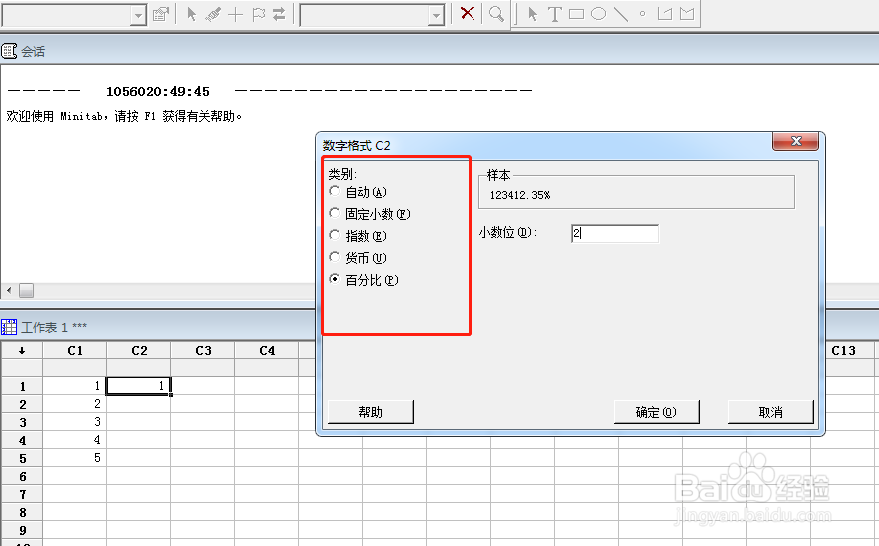Click the swap arrows toolbar icon
The height and width of the screenshot is (546, 879).
(x=279, y=14)
